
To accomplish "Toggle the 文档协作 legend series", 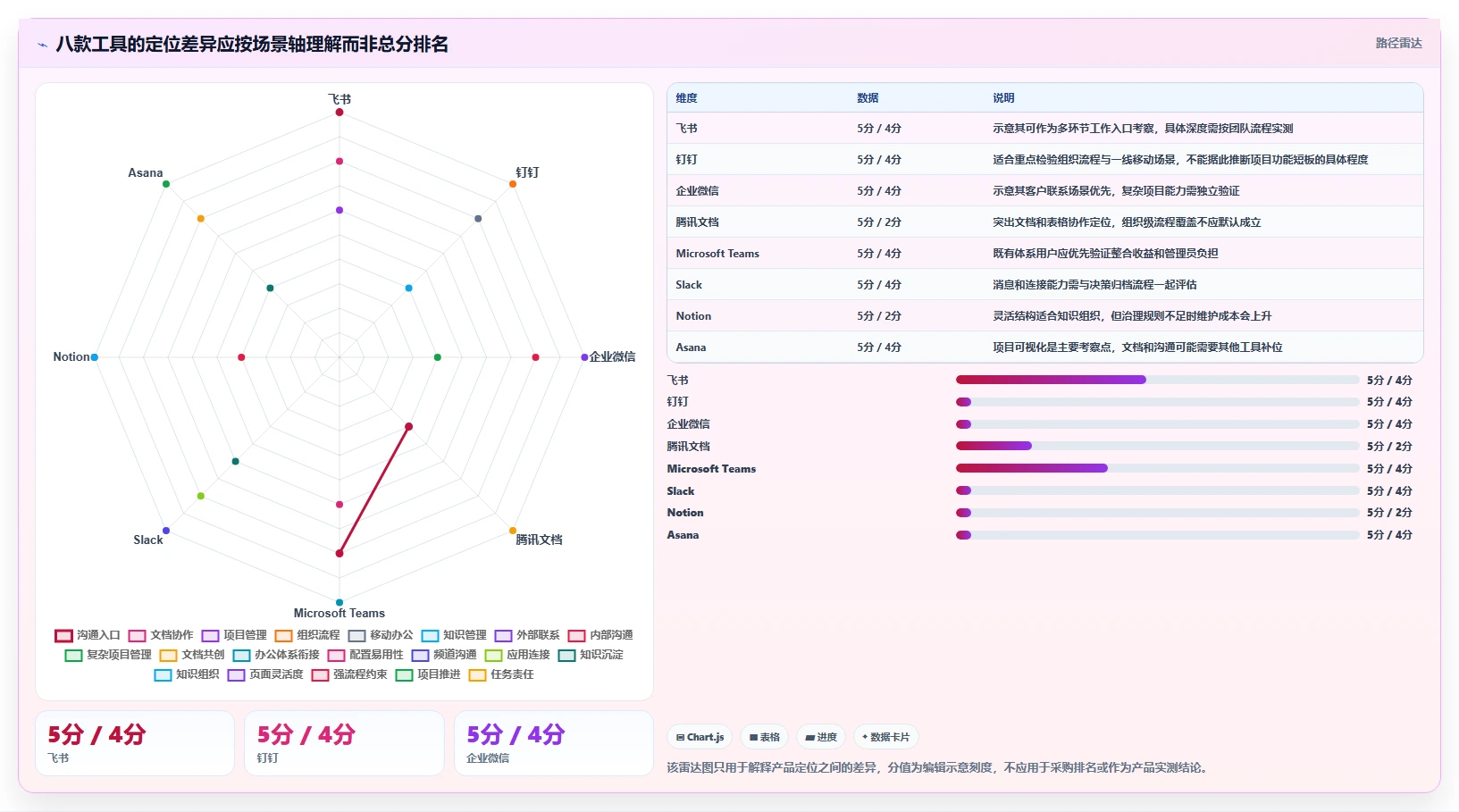I will pos(161,635).
